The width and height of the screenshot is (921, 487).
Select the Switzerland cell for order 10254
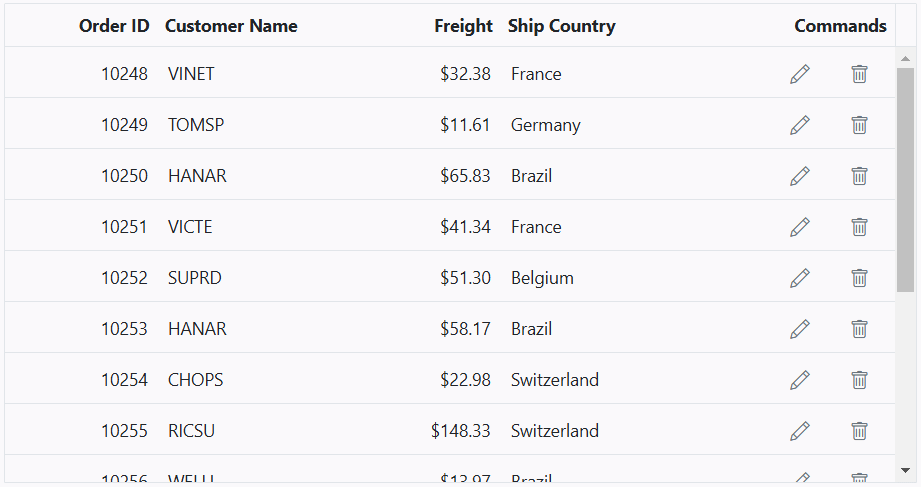554,380
